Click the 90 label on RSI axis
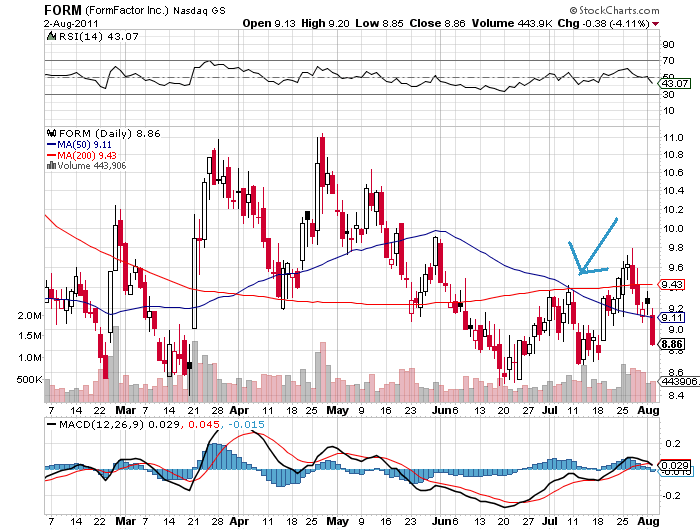 (668, 45)
